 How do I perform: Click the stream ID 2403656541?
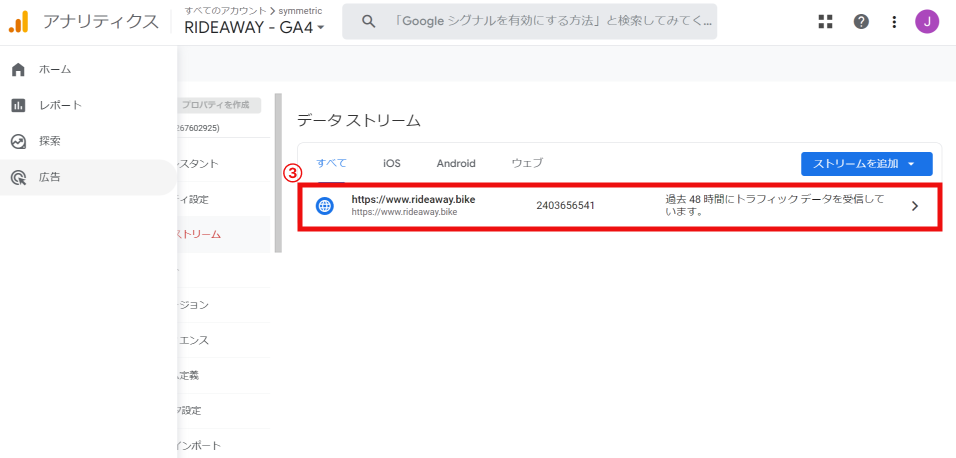tap(565, 206)
